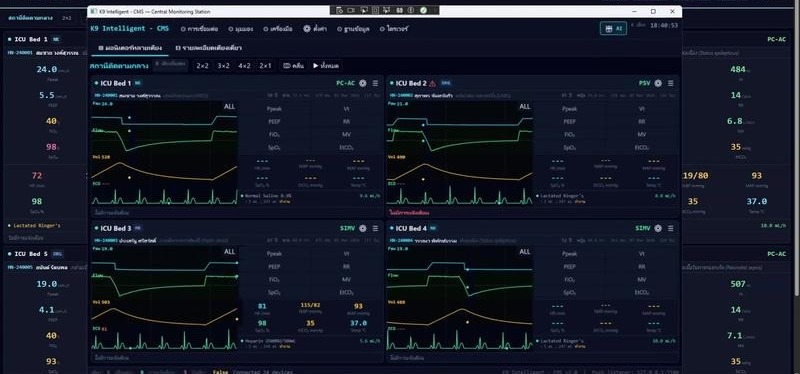800x374 pixels.
Task: Select the ICU Bed 4 card title
Action: [411, 228]
